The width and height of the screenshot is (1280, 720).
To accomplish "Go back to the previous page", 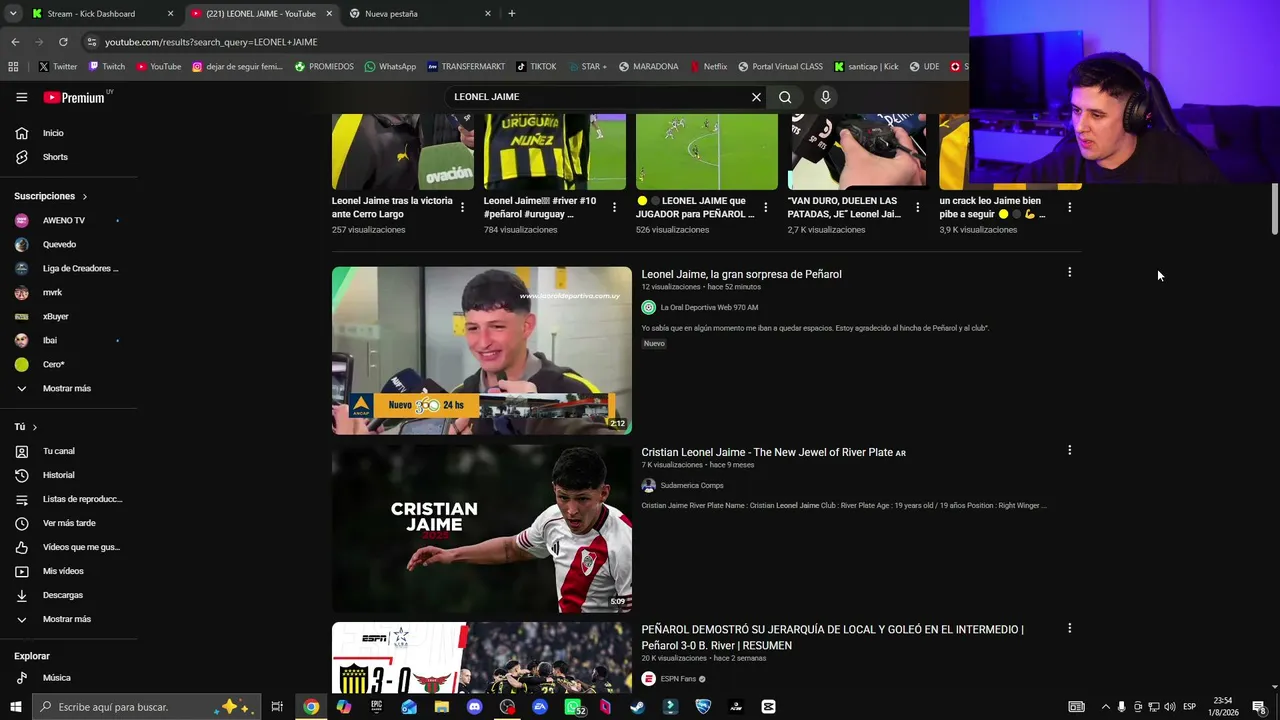I will point(15,42).
